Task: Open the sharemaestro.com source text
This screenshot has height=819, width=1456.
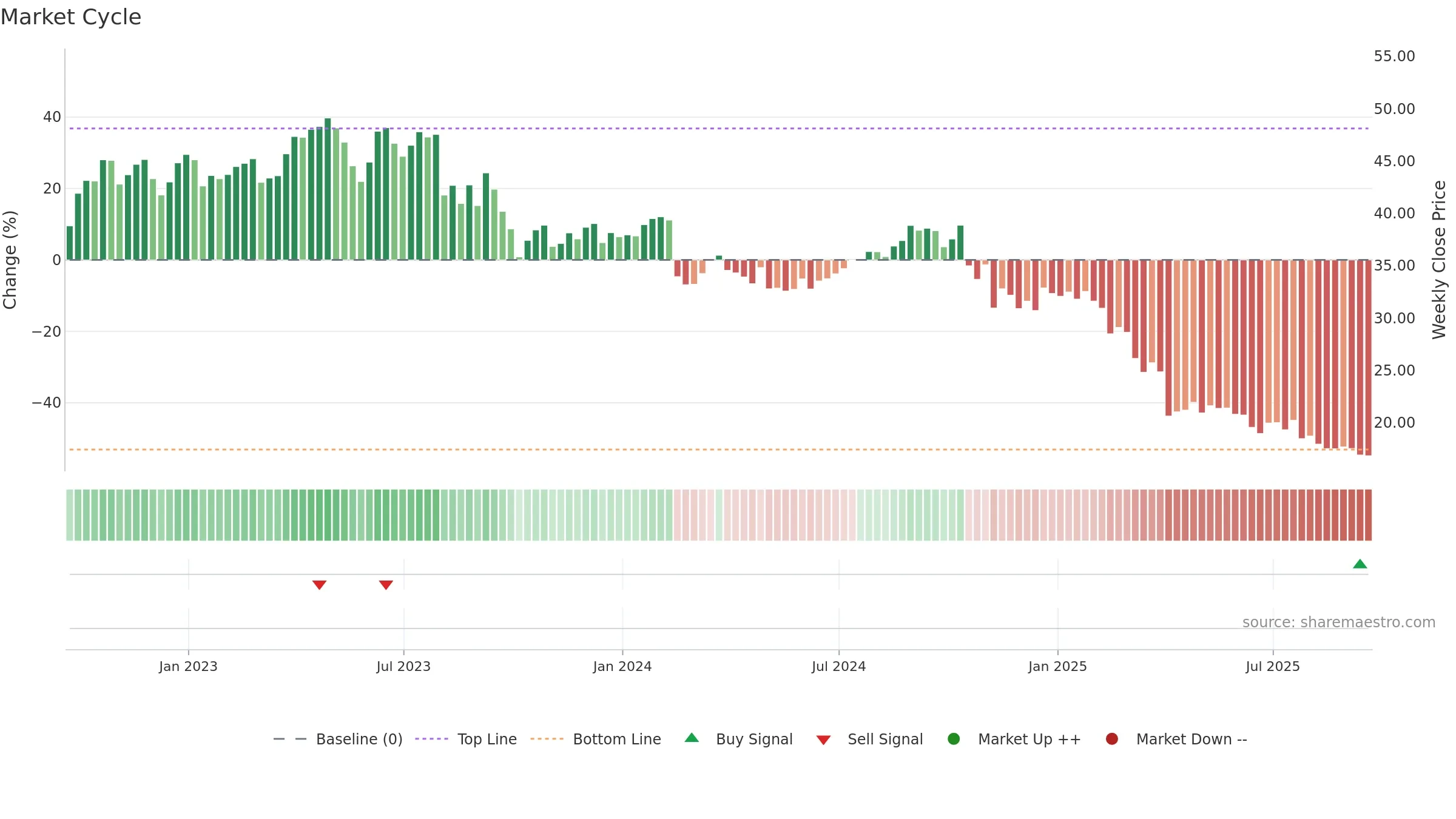Action: pyautogui.click(x=1338, y=622)
